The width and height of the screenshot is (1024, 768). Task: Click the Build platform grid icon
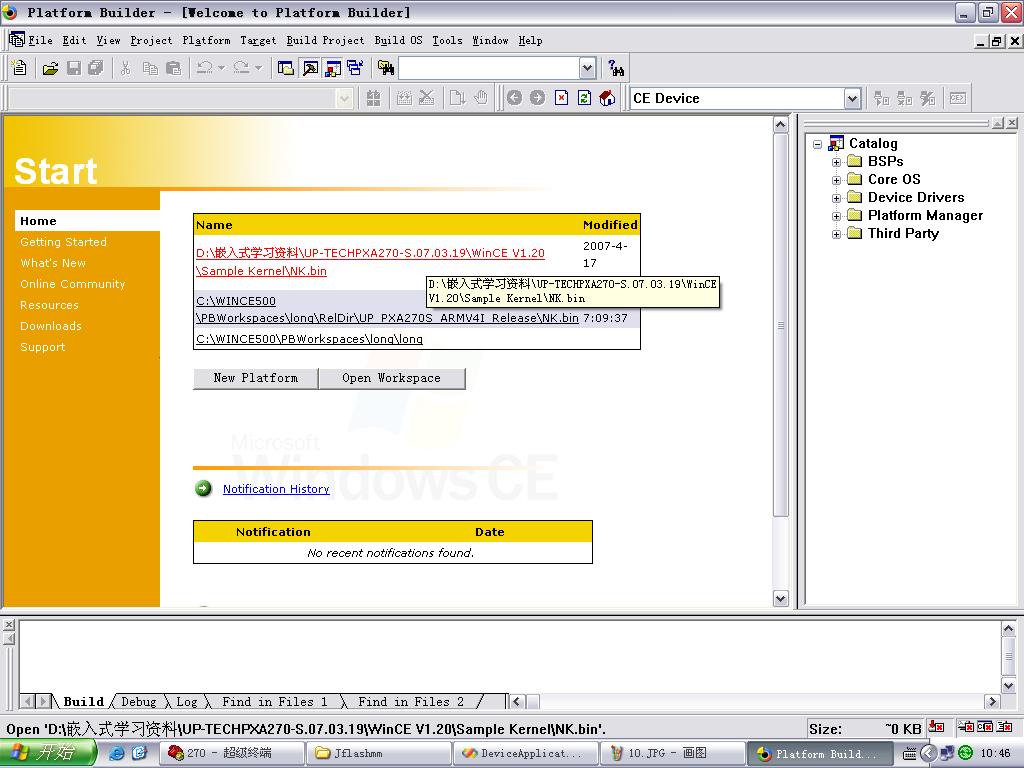coord(374,98)
